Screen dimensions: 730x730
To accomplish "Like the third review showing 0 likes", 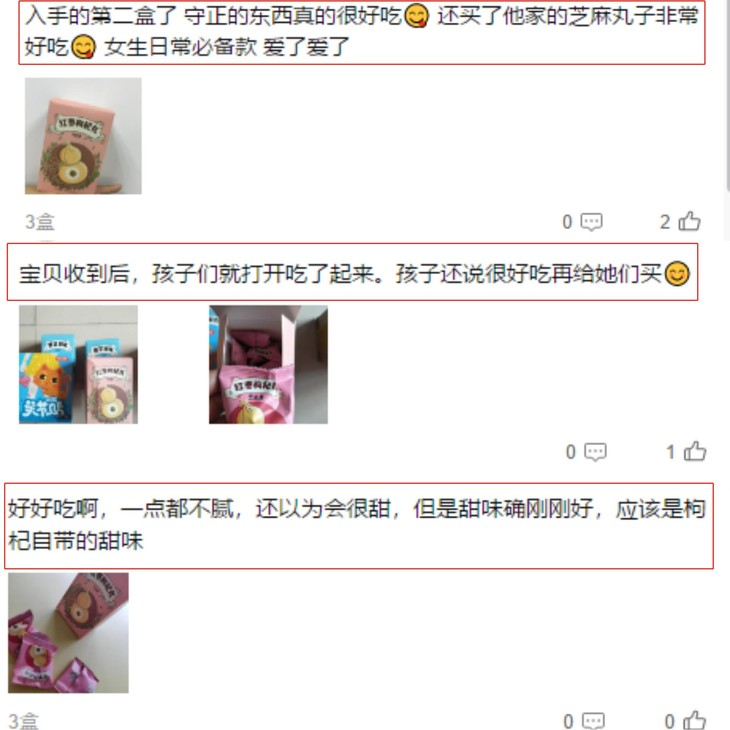I will 695,720.
